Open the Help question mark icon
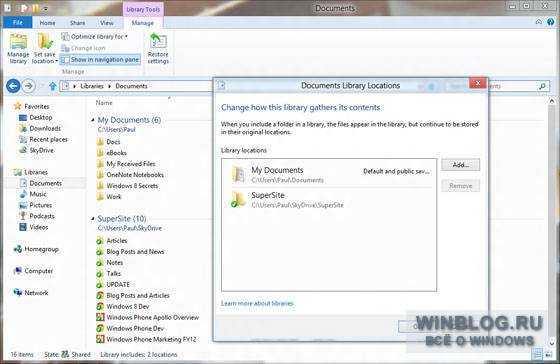Image resolution: width=560 pixels, height=364 pixels. tap(550, 22)
